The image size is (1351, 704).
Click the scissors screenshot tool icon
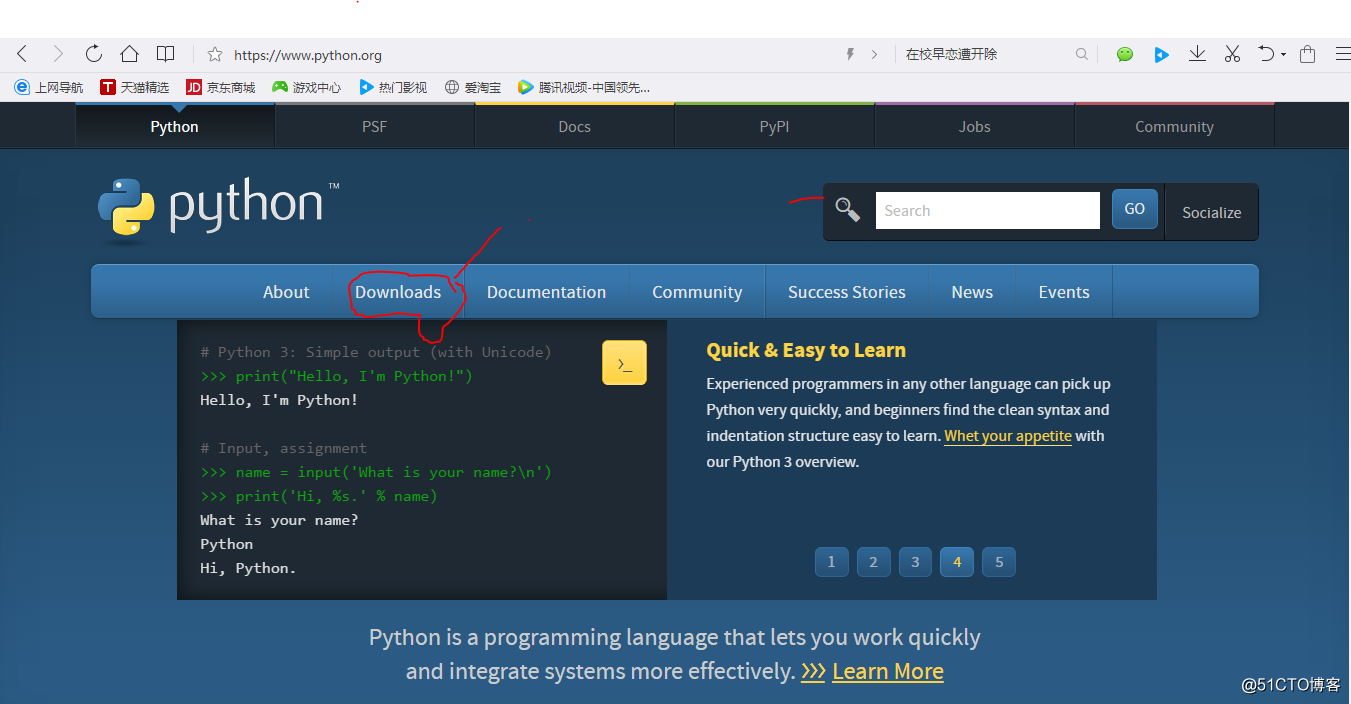pyautogui.click(x=1232, y=54)
